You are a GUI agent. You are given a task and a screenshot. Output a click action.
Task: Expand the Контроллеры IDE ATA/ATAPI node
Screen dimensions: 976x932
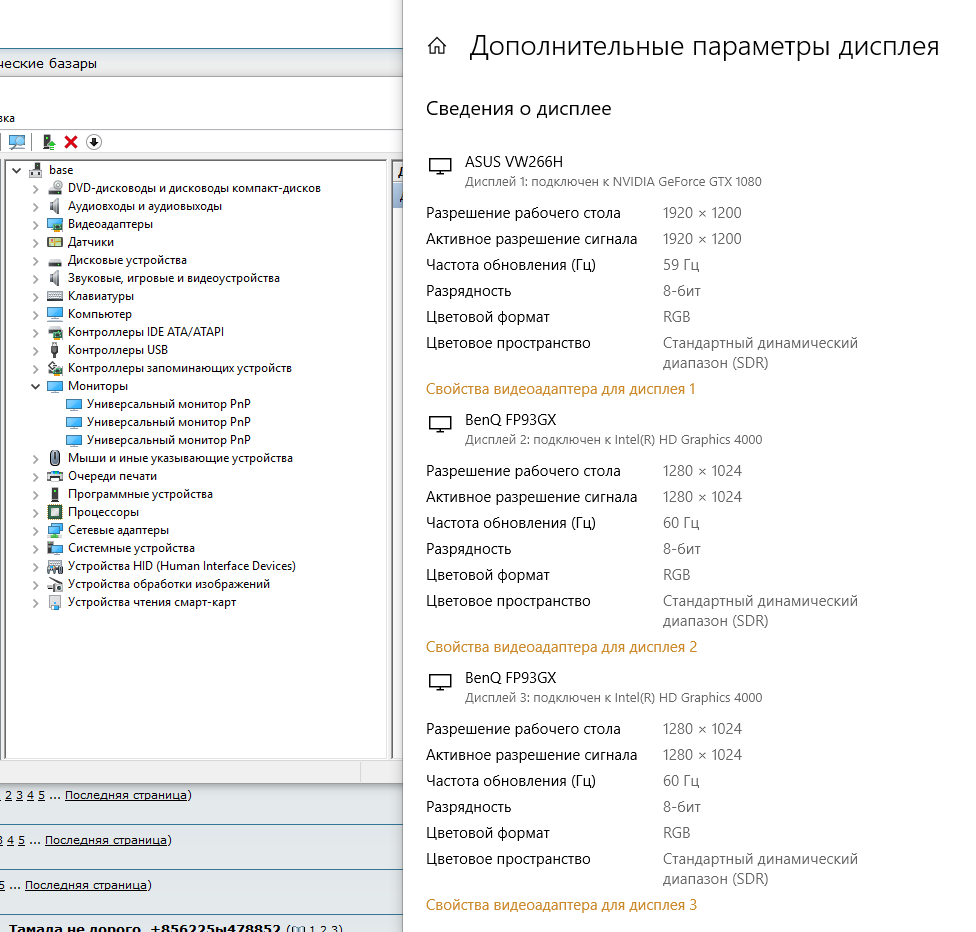tap(35, 332)
